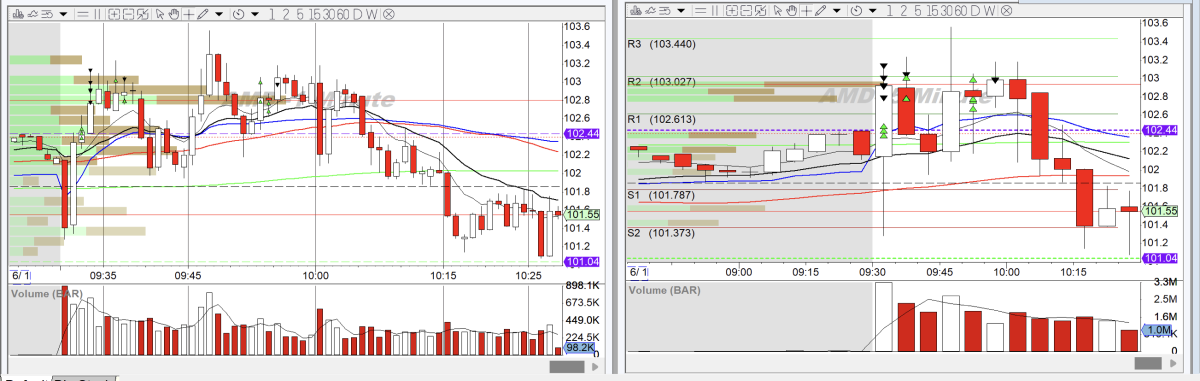Open dropdown arrow next to pencil in left chart
This screenshot has width=1200, height=381.
[219, 14]
